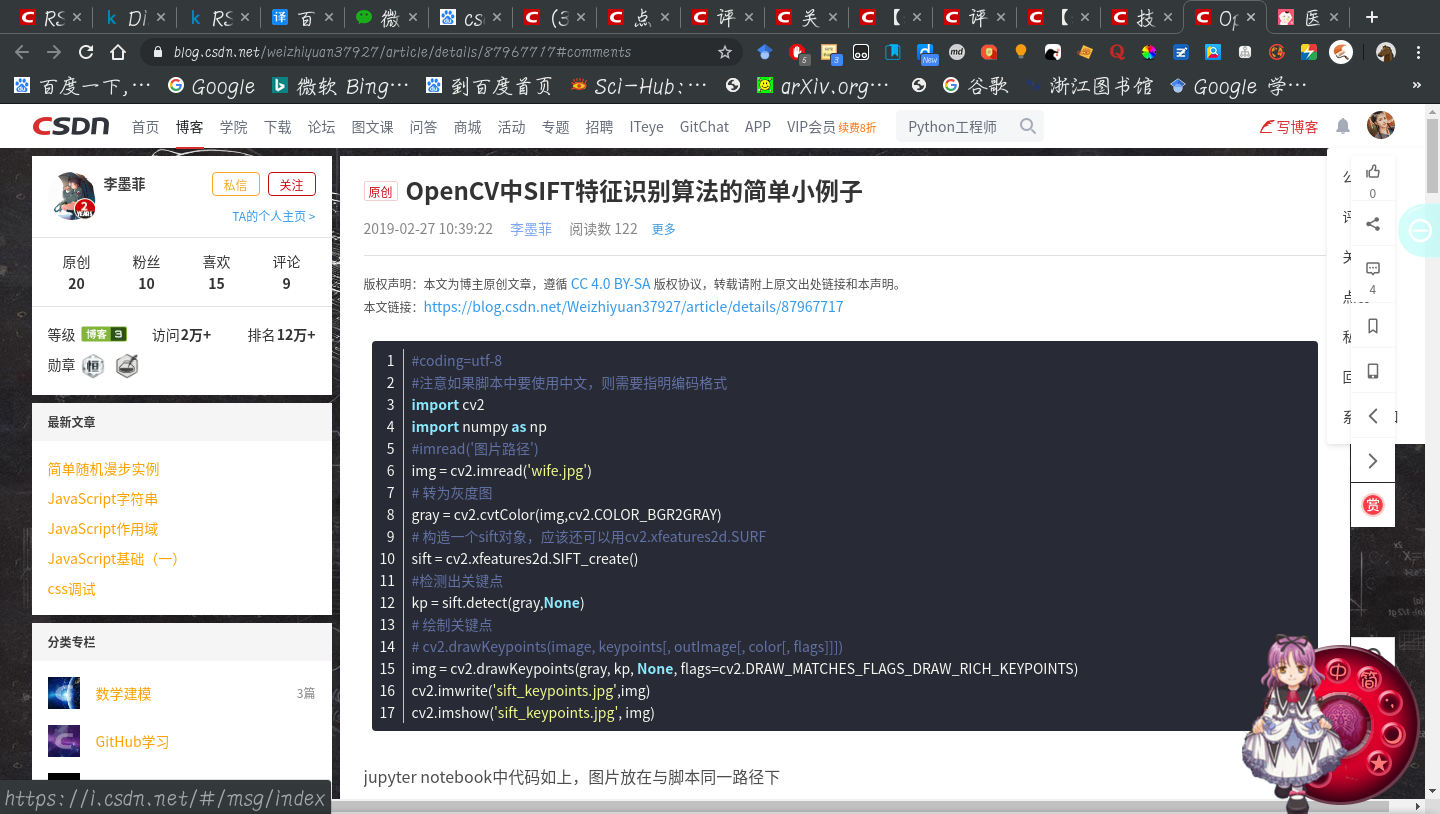Click the Python工程师 search field
The image size is (1440, 814).
click(955, 126)
